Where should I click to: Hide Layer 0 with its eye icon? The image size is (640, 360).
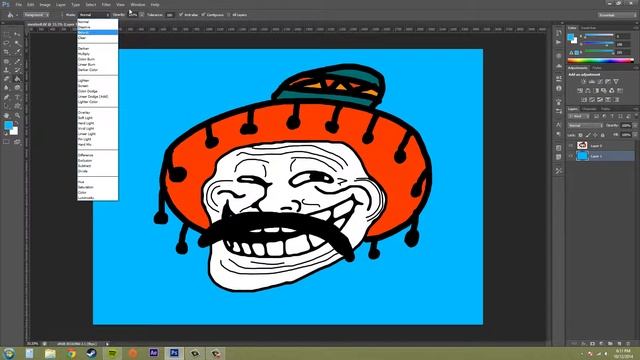[x=571, y=145]
